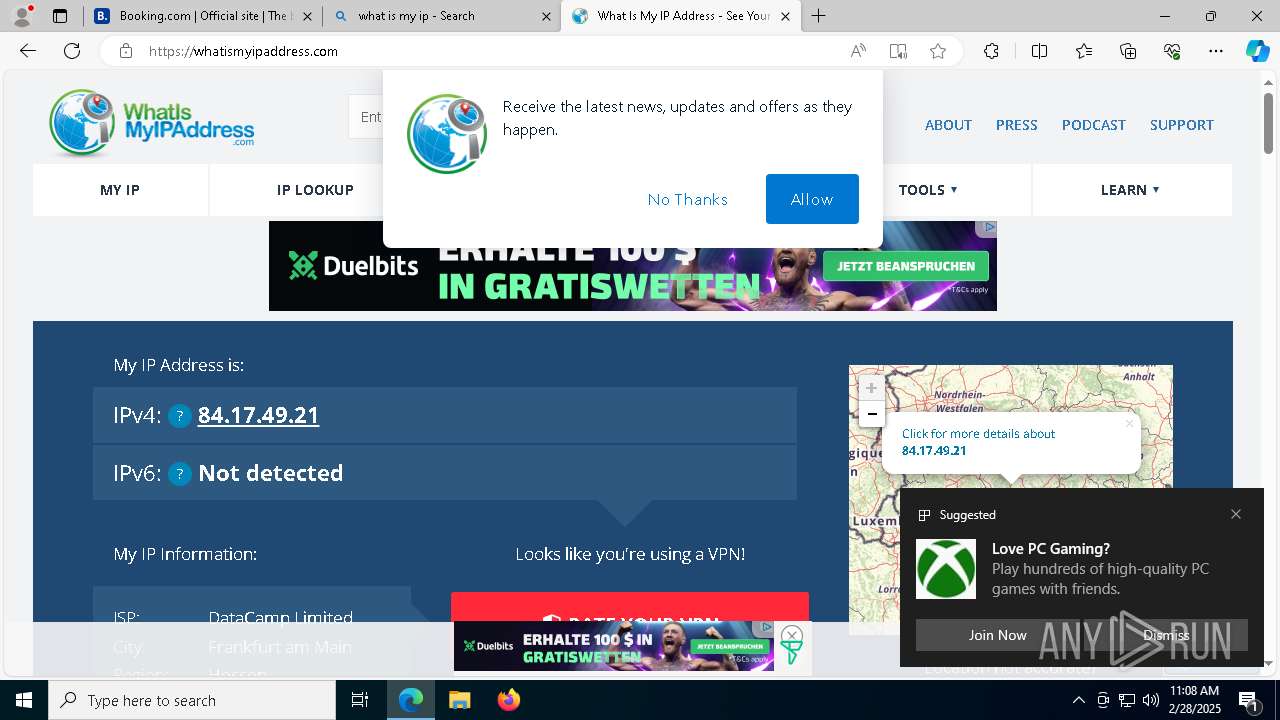The height and width of the screenshot is (720, 1280).
Task: Open the MY IP menu item
Action: pyautogui.click(x=120, y=190)
